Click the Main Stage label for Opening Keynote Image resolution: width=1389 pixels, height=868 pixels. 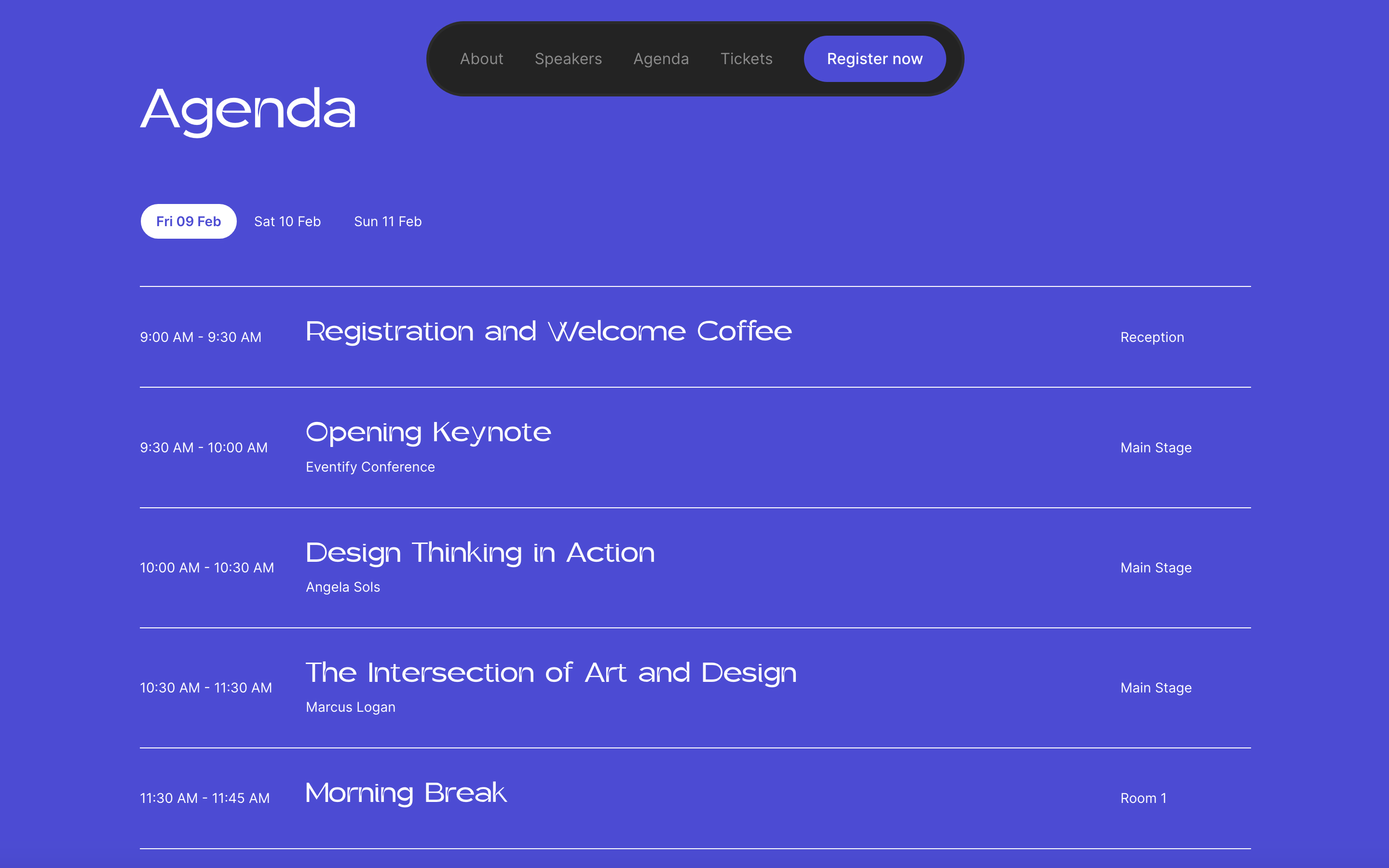click(1156, 447)
